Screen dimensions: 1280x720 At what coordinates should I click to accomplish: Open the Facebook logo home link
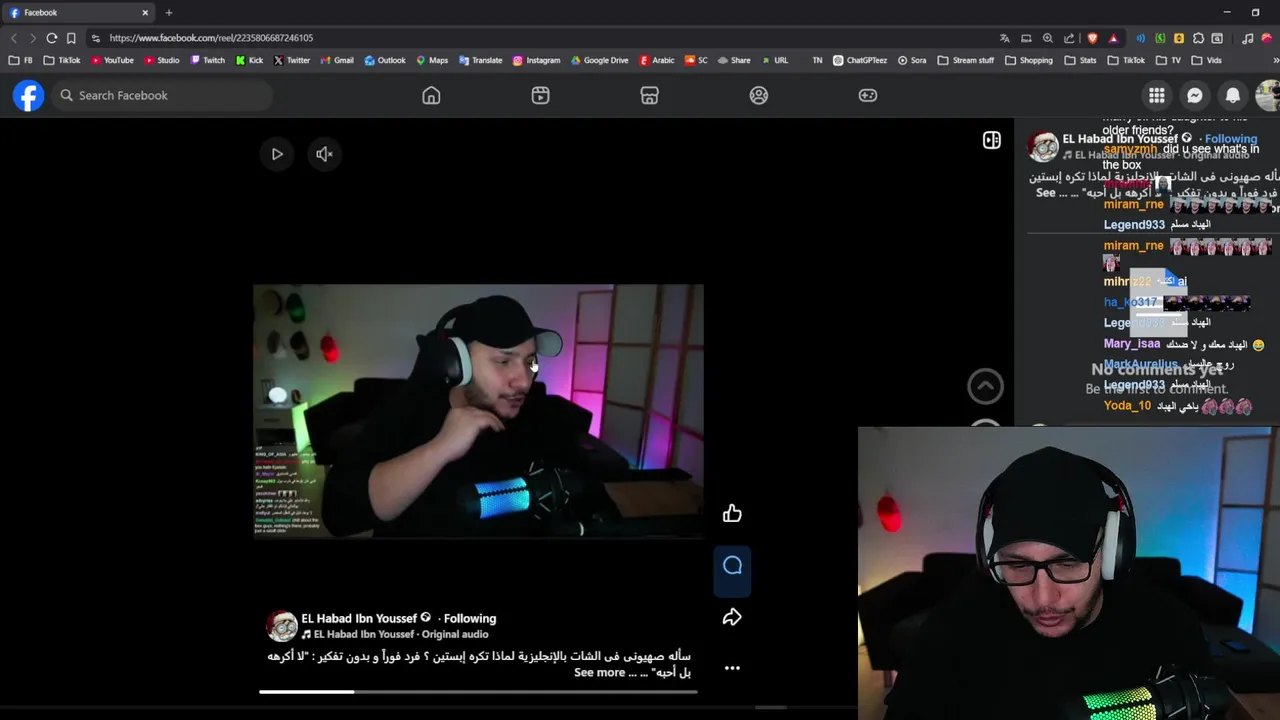pyautogui.click(x=28, y=95)
